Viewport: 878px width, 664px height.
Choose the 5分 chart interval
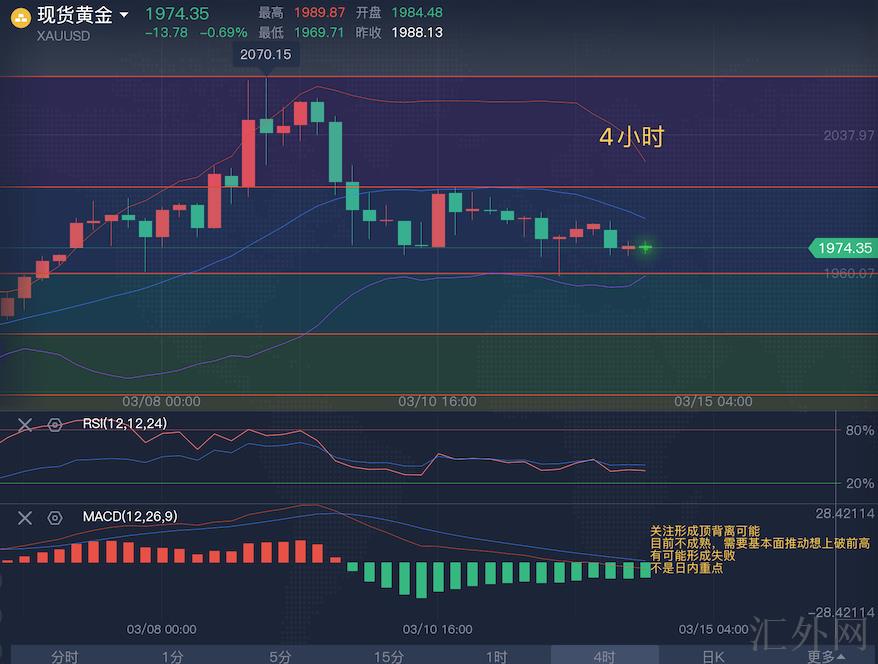click(280, 656)
